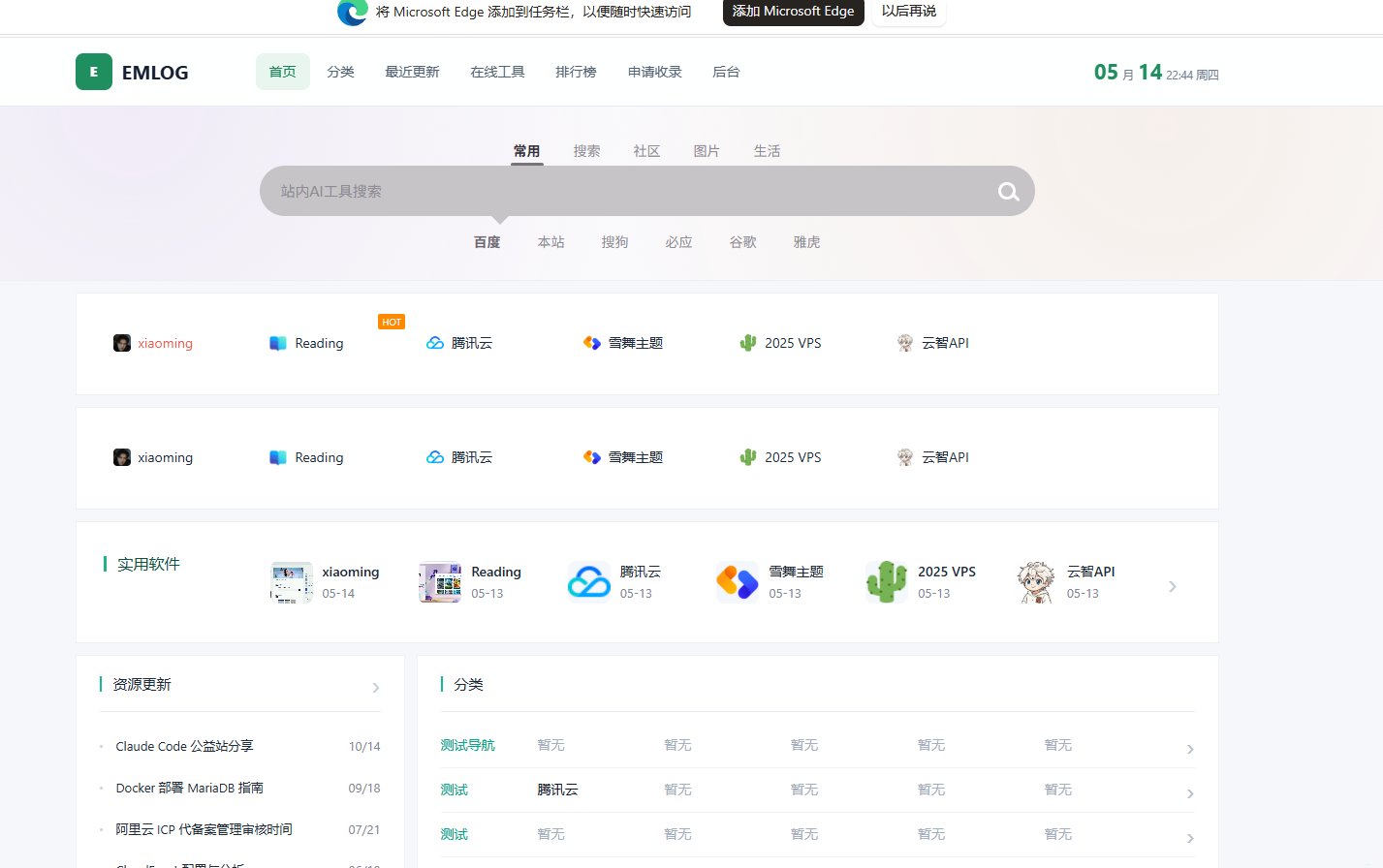This screenshot has height=868, width=1383.
Task: Open 后台 in navigation
Action: 726,72
